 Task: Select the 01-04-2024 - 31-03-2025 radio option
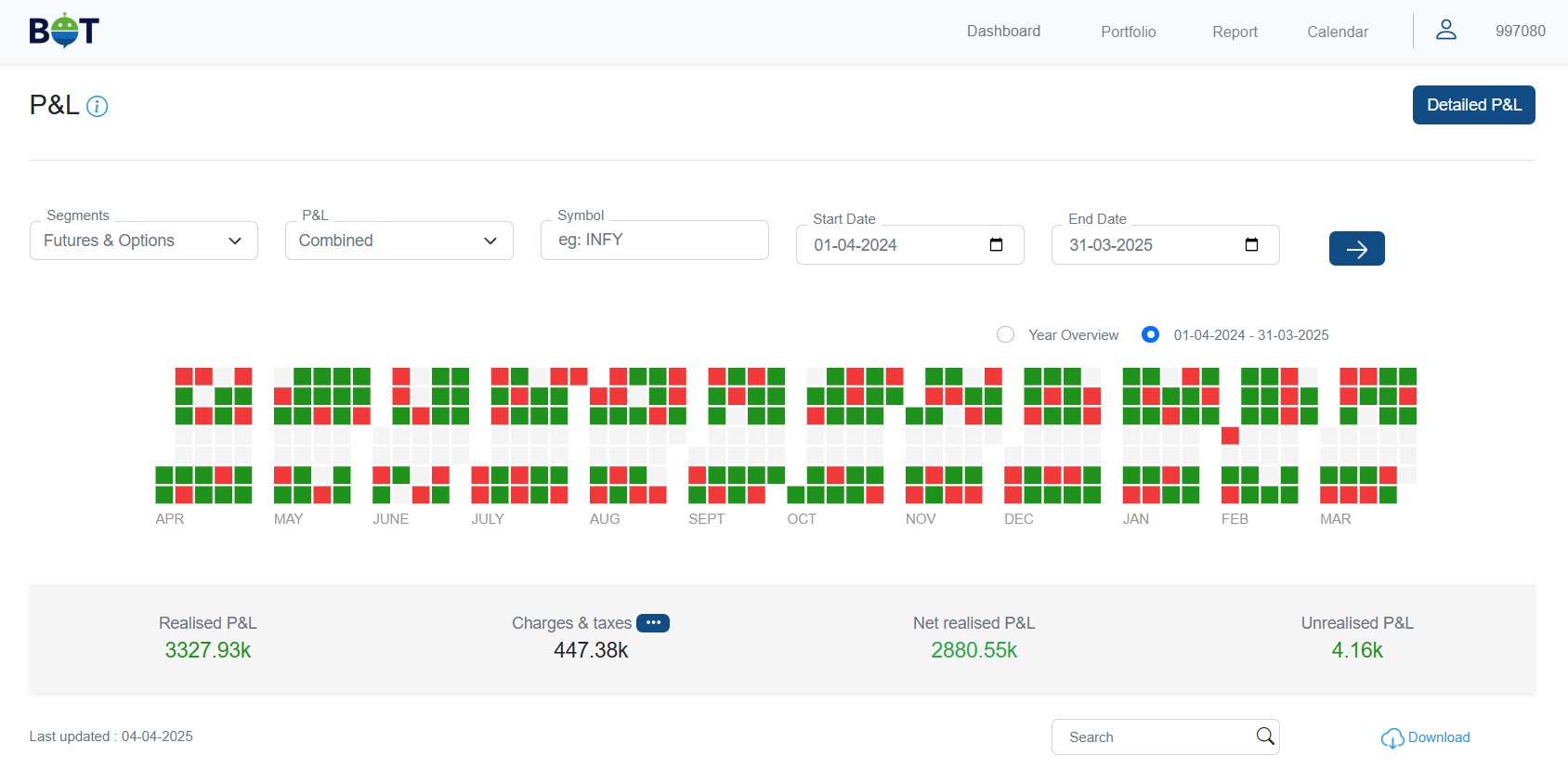point(1150,335)
